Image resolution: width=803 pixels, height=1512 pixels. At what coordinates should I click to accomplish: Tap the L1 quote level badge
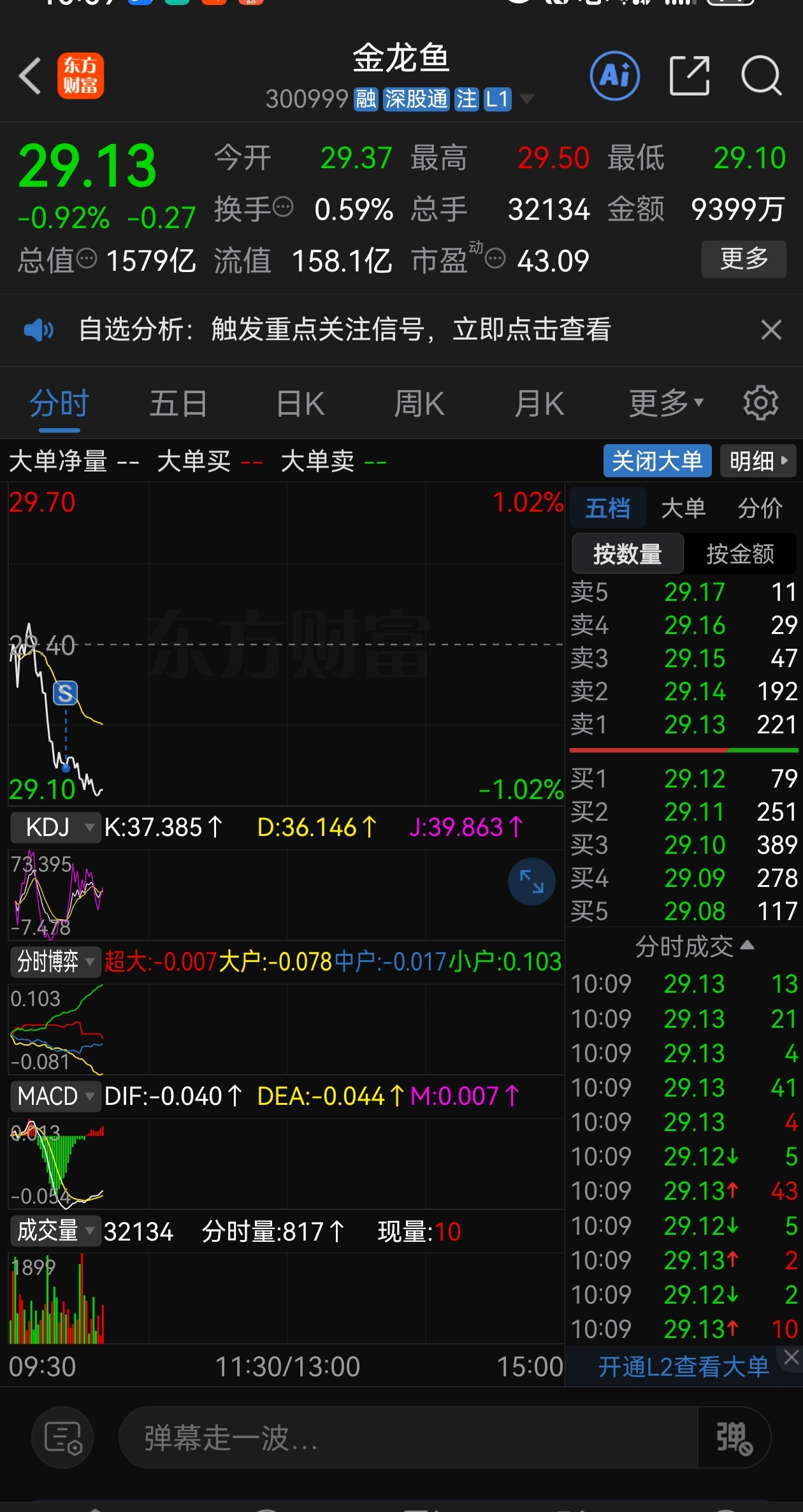[x=497, y=99]
